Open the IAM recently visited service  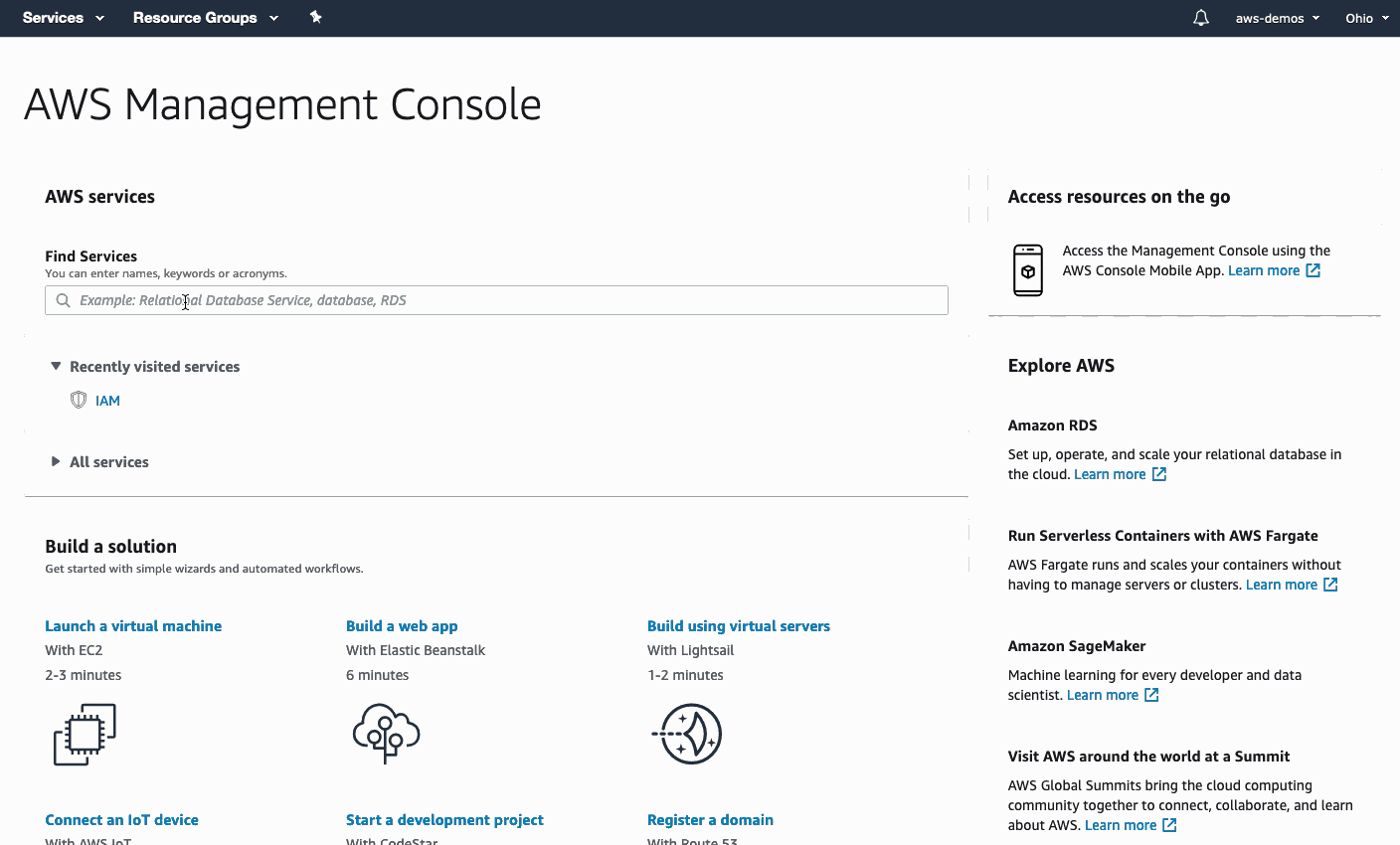[107, 401]
